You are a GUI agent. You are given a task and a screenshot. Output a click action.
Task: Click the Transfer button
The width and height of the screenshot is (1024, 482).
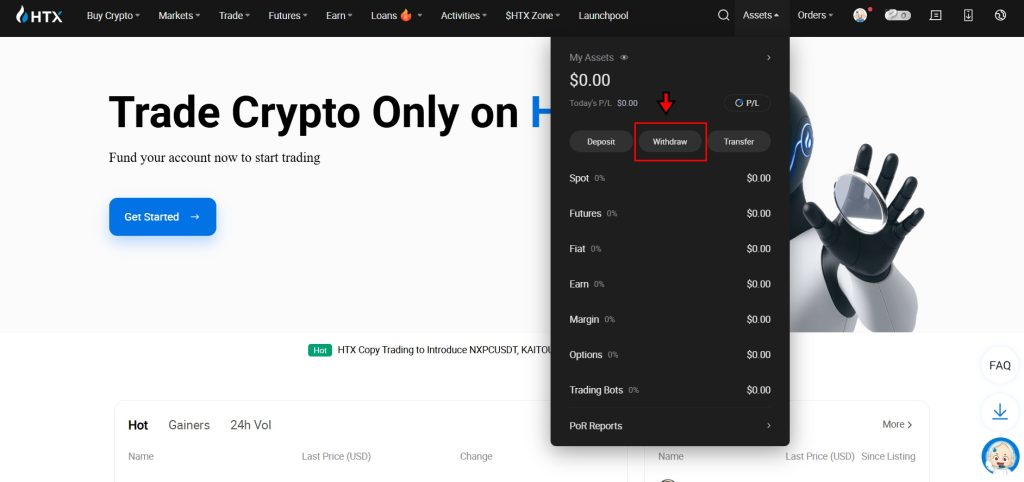coord(739,141)
